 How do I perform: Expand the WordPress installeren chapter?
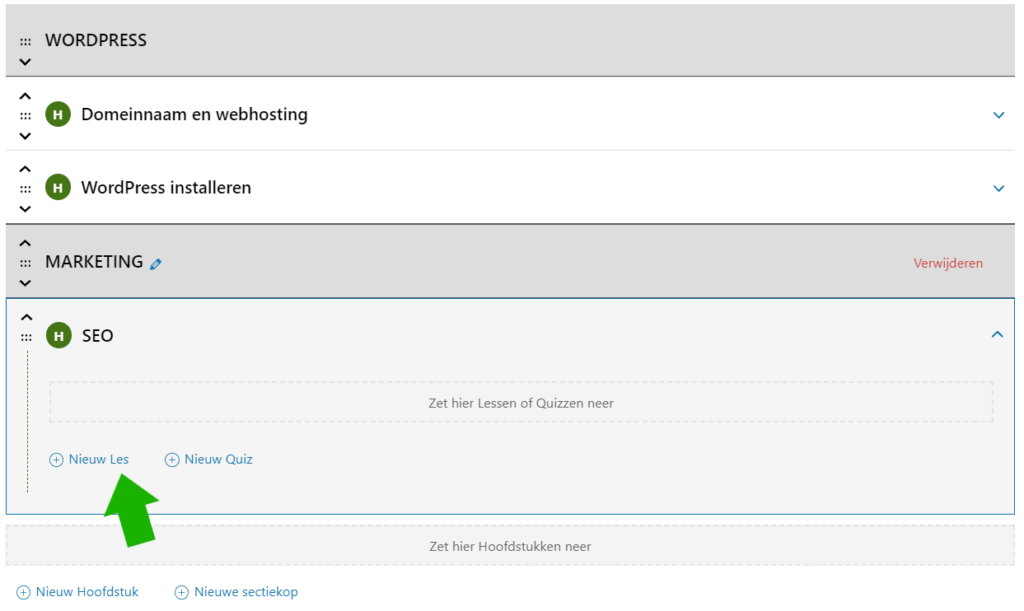click(x=997, y=188)
